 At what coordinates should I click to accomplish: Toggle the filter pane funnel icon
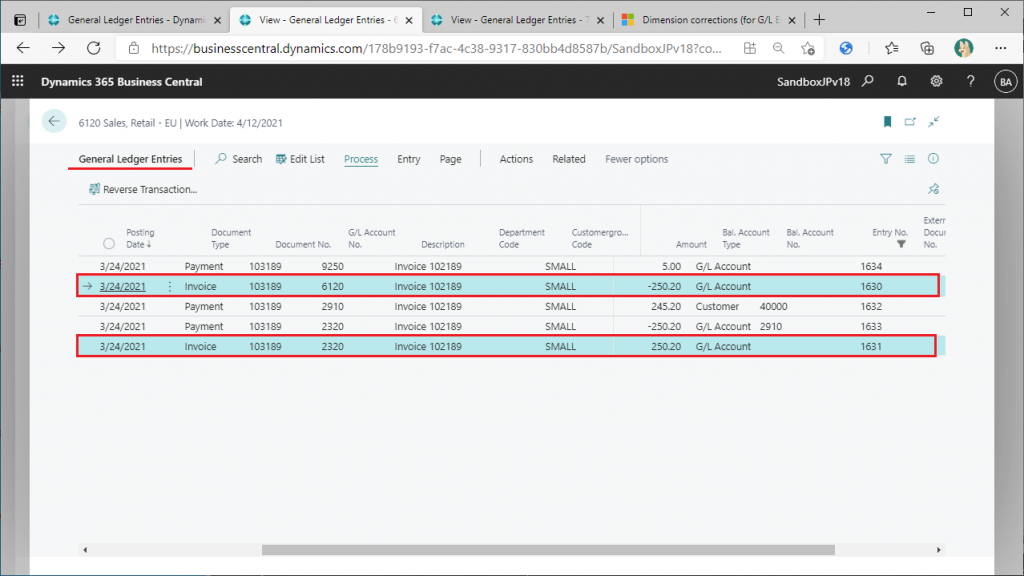coord(886,159)
